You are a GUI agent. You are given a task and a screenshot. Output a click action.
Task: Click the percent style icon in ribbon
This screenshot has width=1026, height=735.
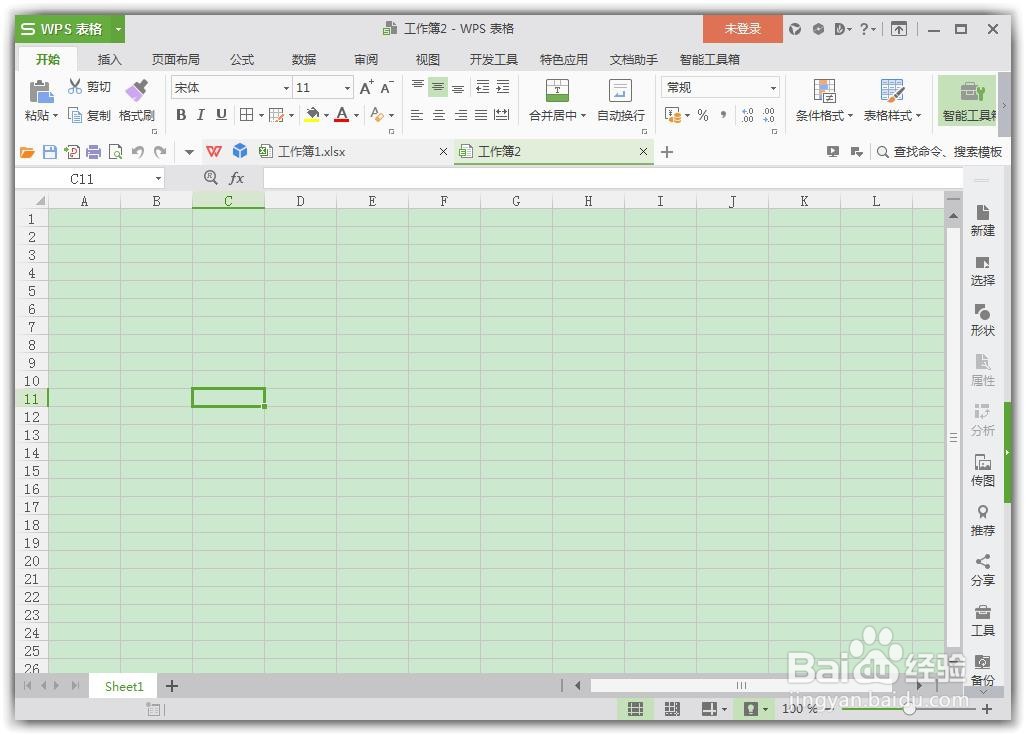pyautogui.click(x=701, y=115)
